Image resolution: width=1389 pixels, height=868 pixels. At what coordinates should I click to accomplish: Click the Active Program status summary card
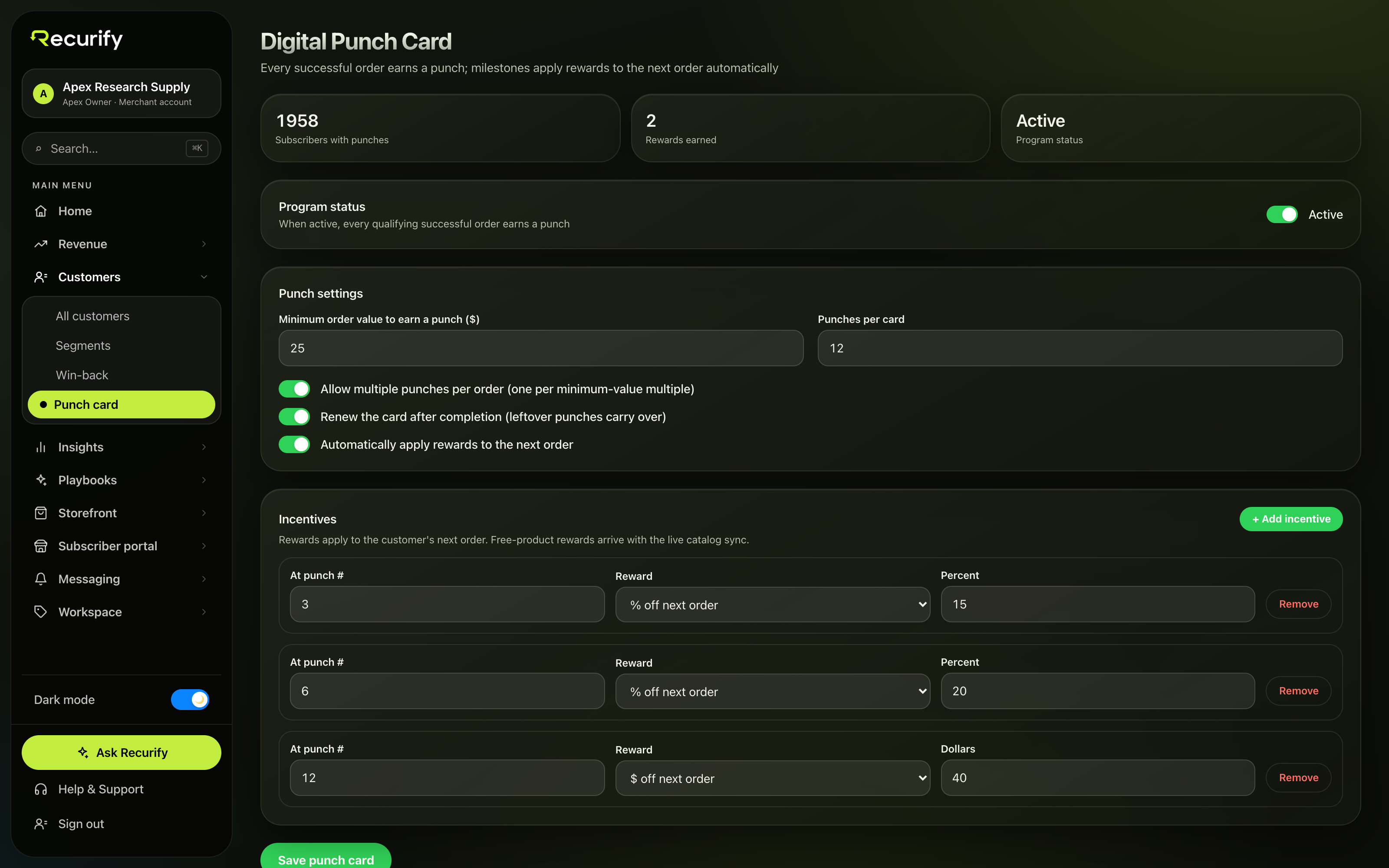[1181, 128]
